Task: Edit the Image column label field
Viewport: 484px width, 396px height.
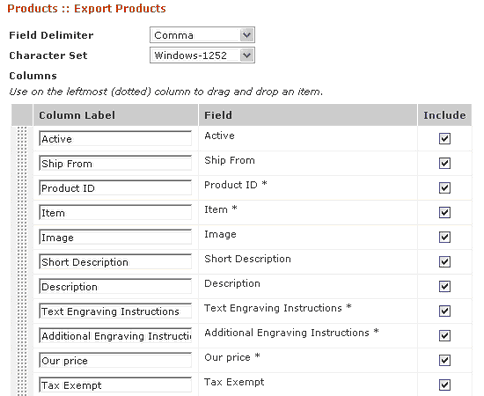Action: [115, 237]
